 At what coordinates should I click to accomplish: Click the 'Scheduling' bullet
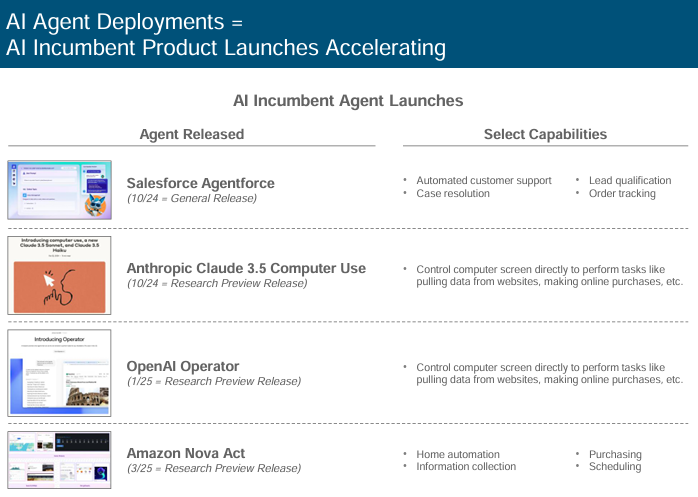[615, 466]
